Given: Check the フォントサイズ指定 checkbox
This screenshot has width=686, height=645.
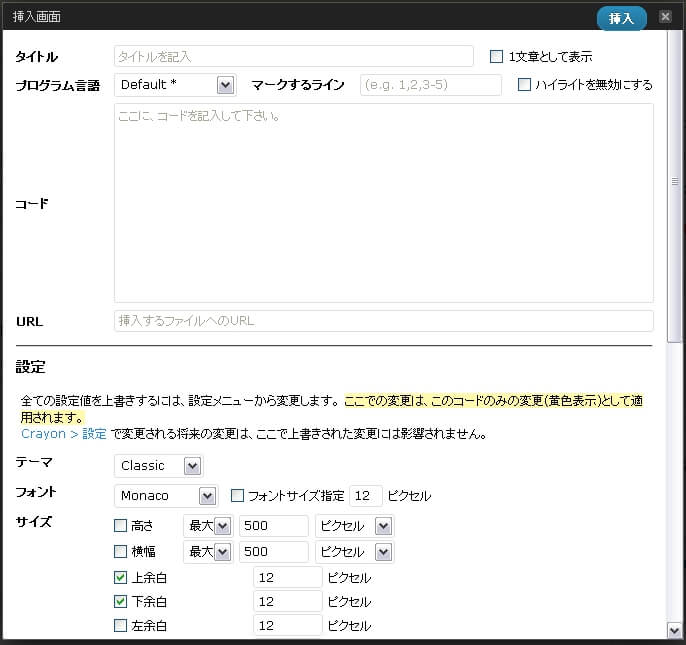Looking at the screenshot, I should (x=238, y=496).
